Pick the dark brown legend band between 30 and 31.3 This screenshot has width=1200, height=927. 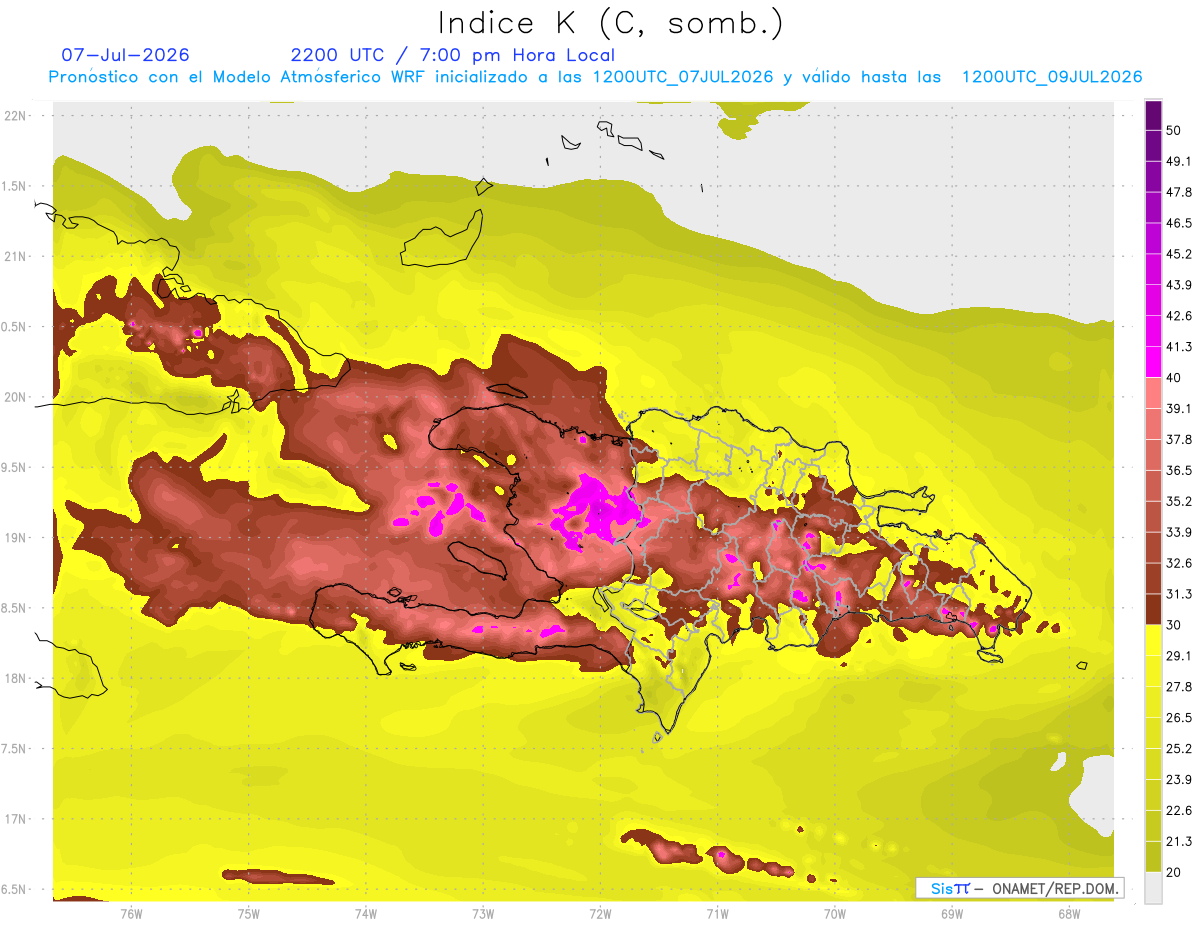coord(1153,609)
